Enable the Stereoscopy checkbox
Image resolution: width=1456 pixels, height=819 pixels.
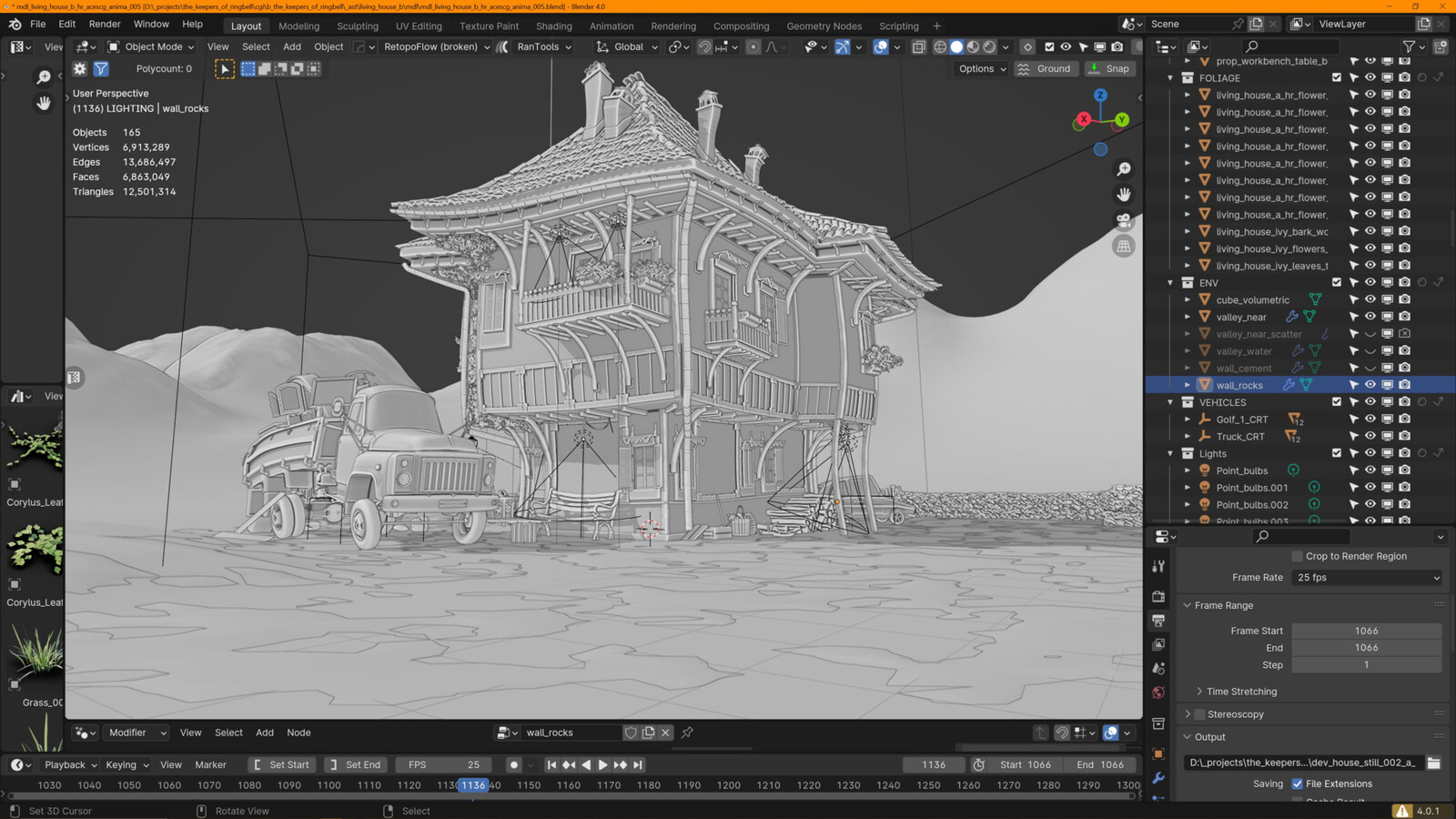coord(1199,714)
